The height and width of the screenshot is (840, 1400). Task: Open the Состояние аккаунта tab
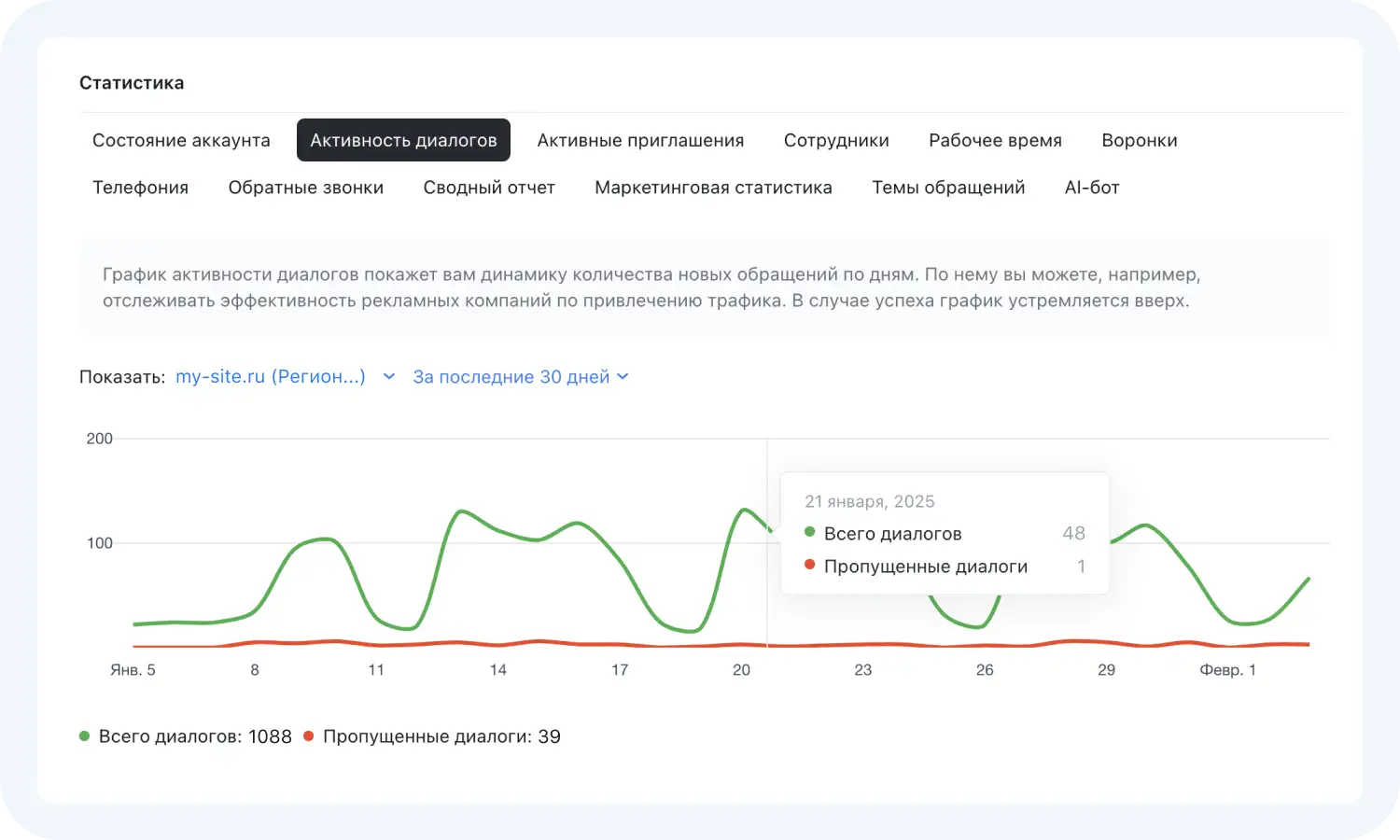[181, 140]
